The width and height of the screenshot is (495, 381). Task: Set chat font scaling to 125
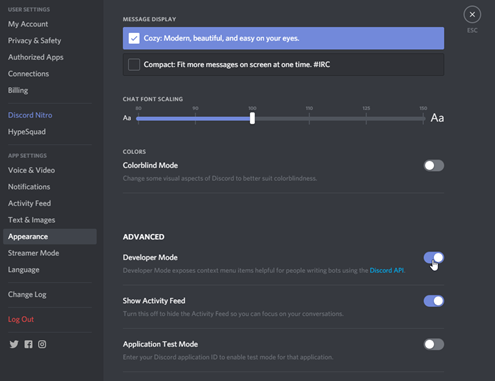pyautogui.click(x=366, y=118)
